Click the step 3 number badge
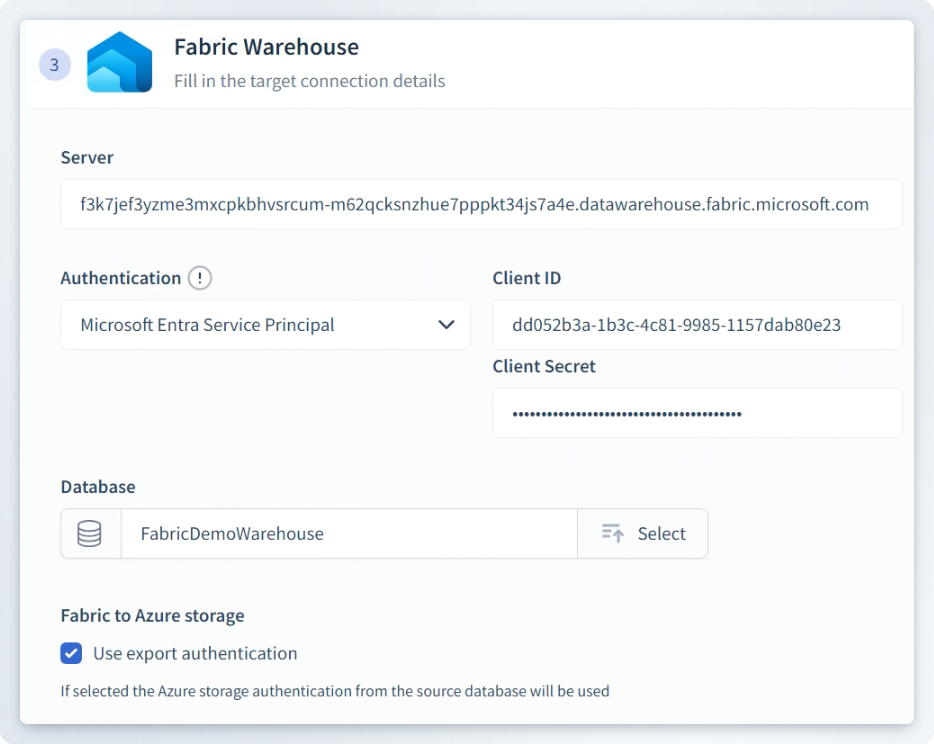Screen dimensions: 934x744 coord(55,65)
